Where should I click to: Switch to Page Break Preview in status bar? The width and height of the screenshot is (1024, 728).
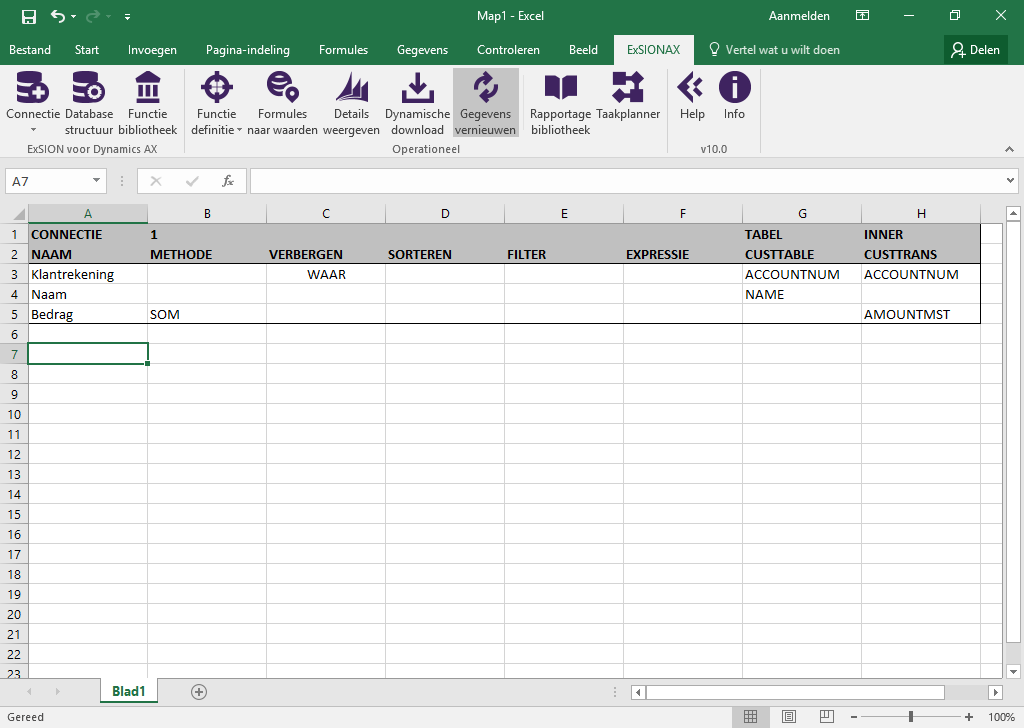826,717
